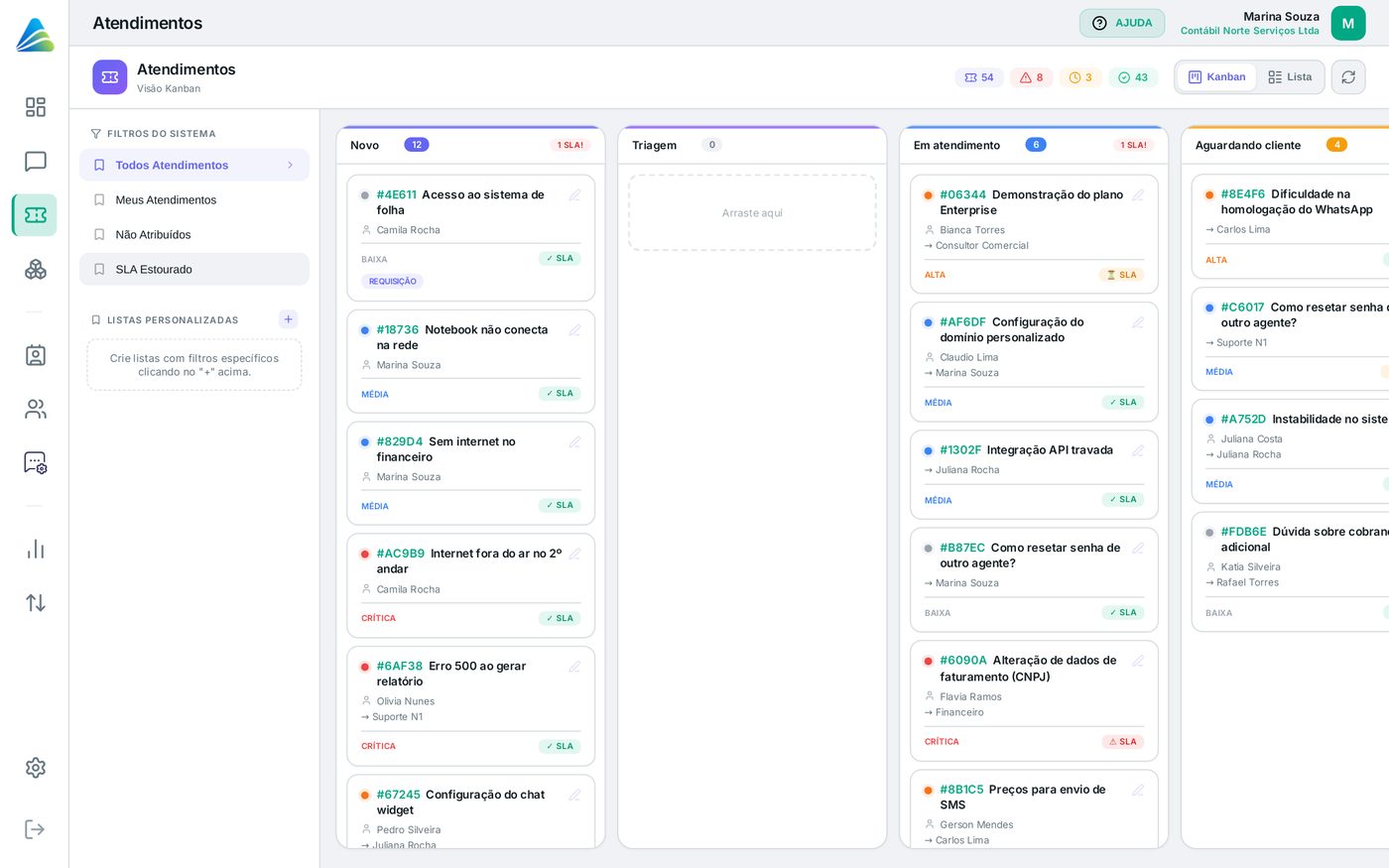This screenshot has height=868, width=1389.
Task: Open ticket #1302F Integração API travada
Action: pyautogui.click(x=1034, y=474)
